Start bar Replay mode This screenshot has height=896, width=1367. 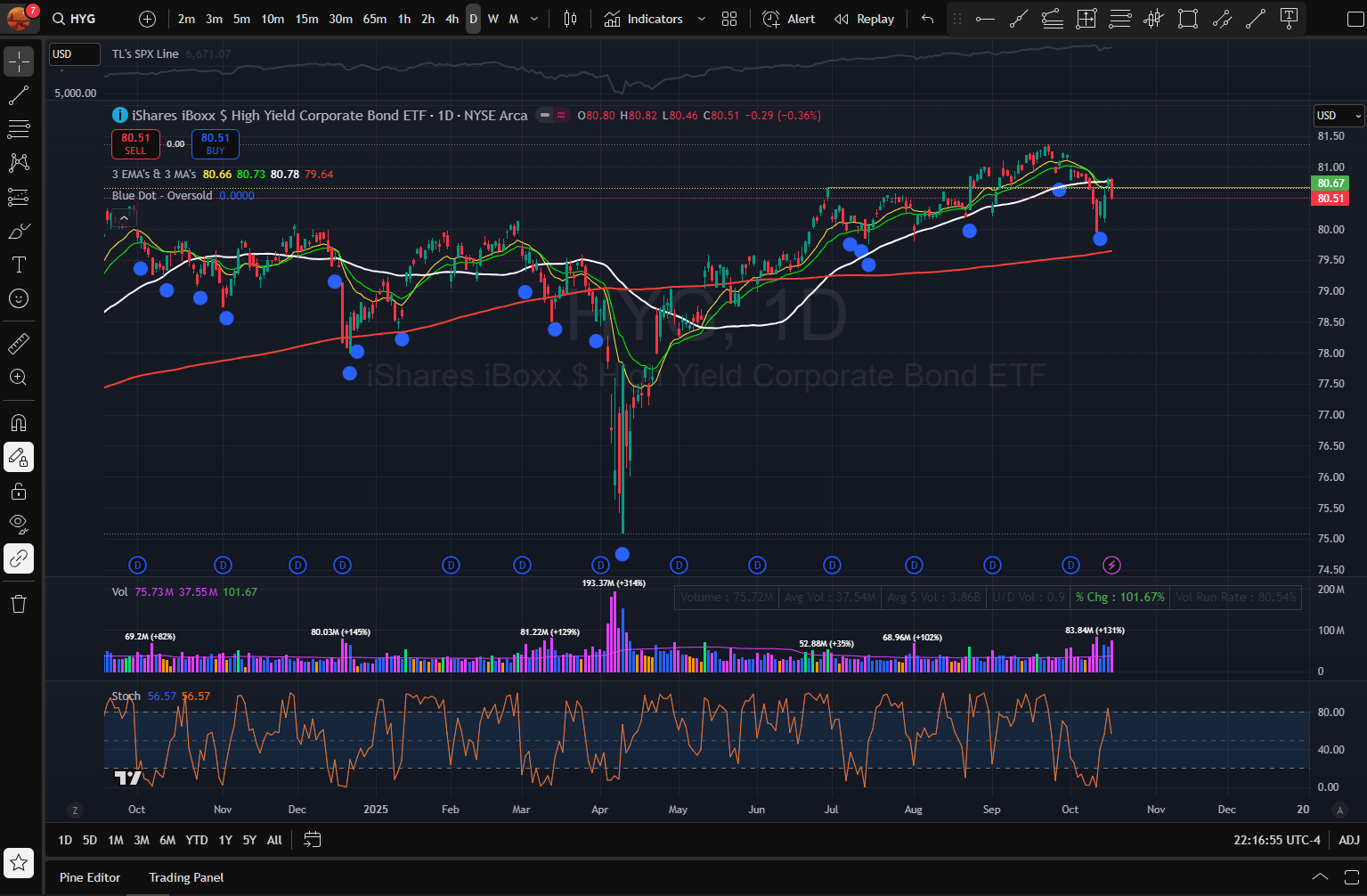point(864,19)
